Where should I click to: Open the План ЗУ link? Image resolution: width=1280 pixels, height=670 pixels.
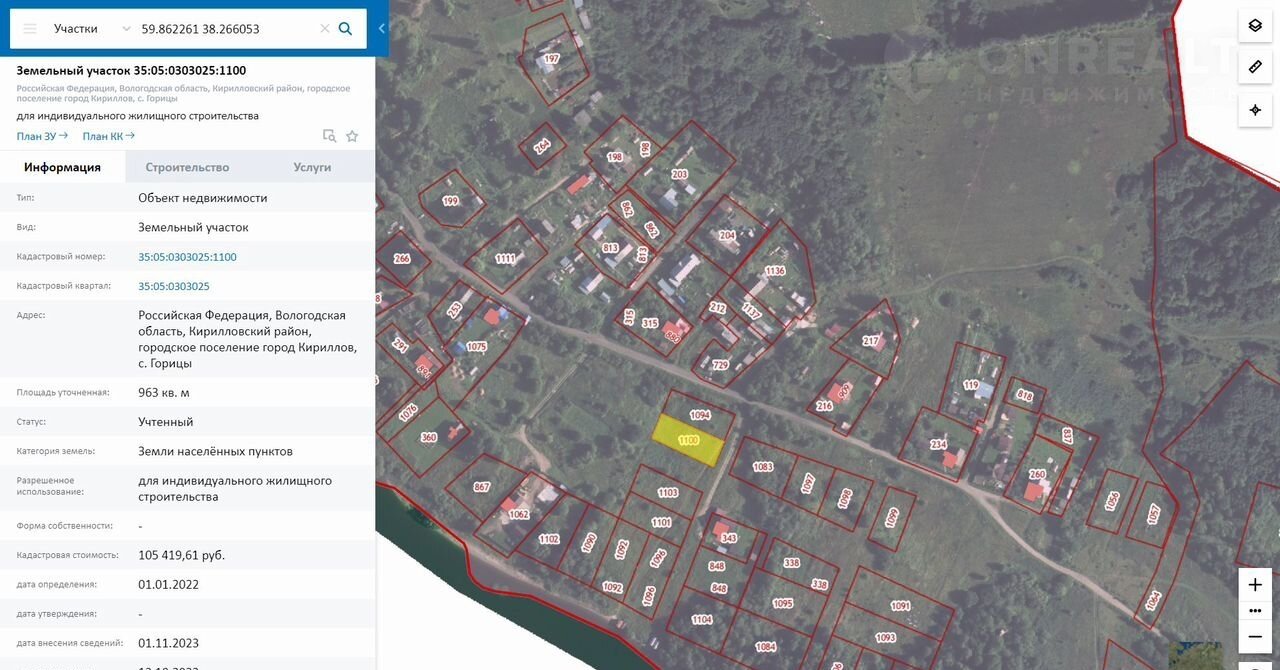click(x=42, y=136)
